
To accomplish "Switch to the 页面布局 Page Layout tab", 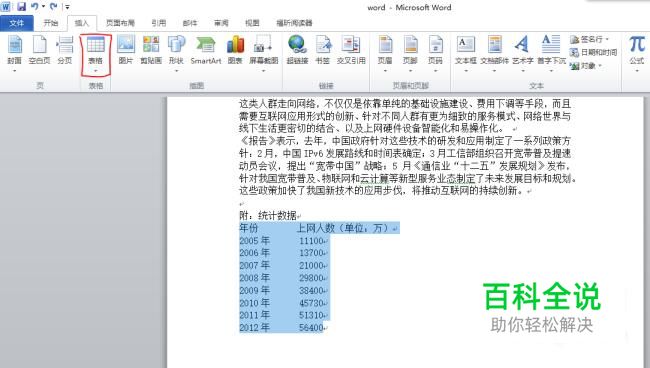I will (x=120, y=23).
